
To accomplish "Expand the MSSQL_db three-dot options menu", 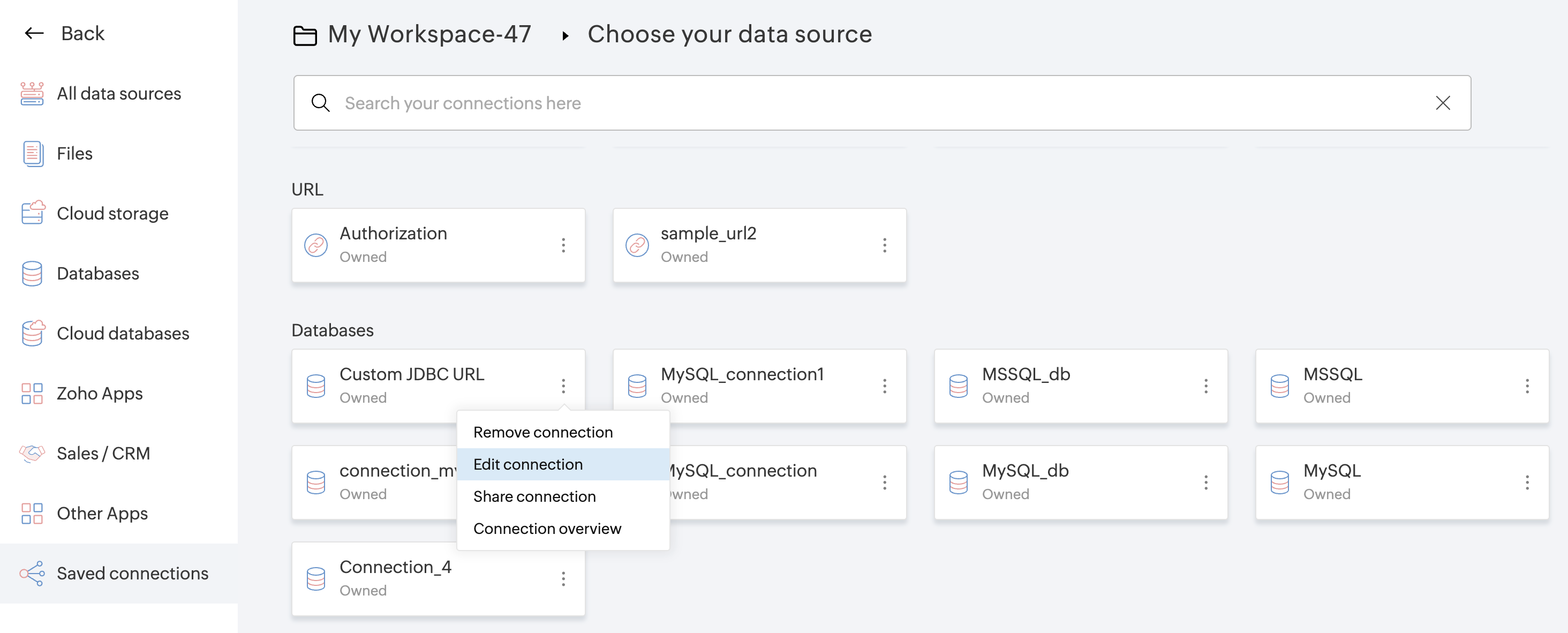I will pos(1206,386).
